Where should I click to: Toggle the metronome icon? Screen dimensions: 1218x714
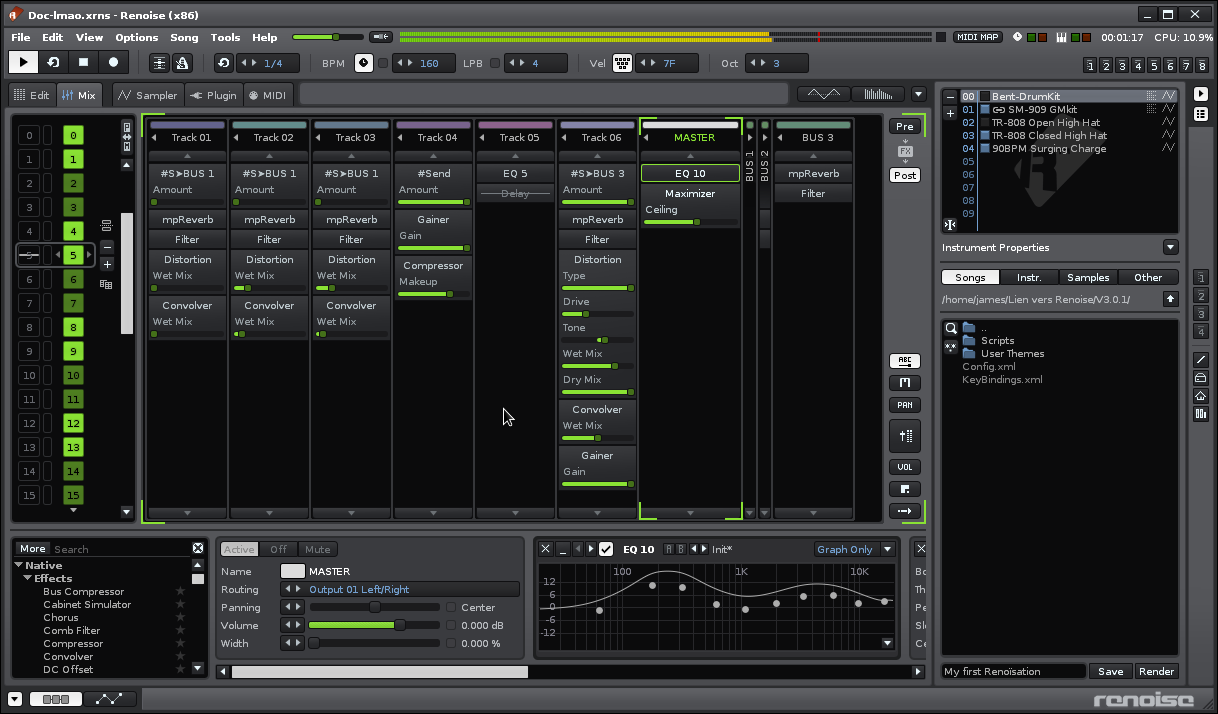[x=183, y=62]
